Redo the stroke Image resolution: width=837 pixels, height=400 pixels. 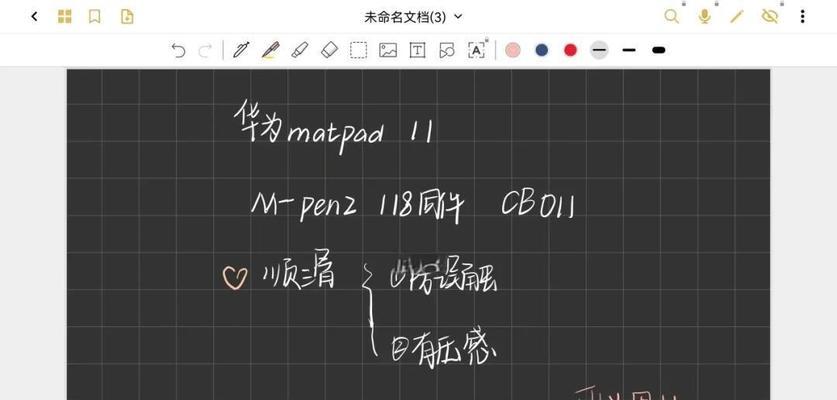[205, 50]
